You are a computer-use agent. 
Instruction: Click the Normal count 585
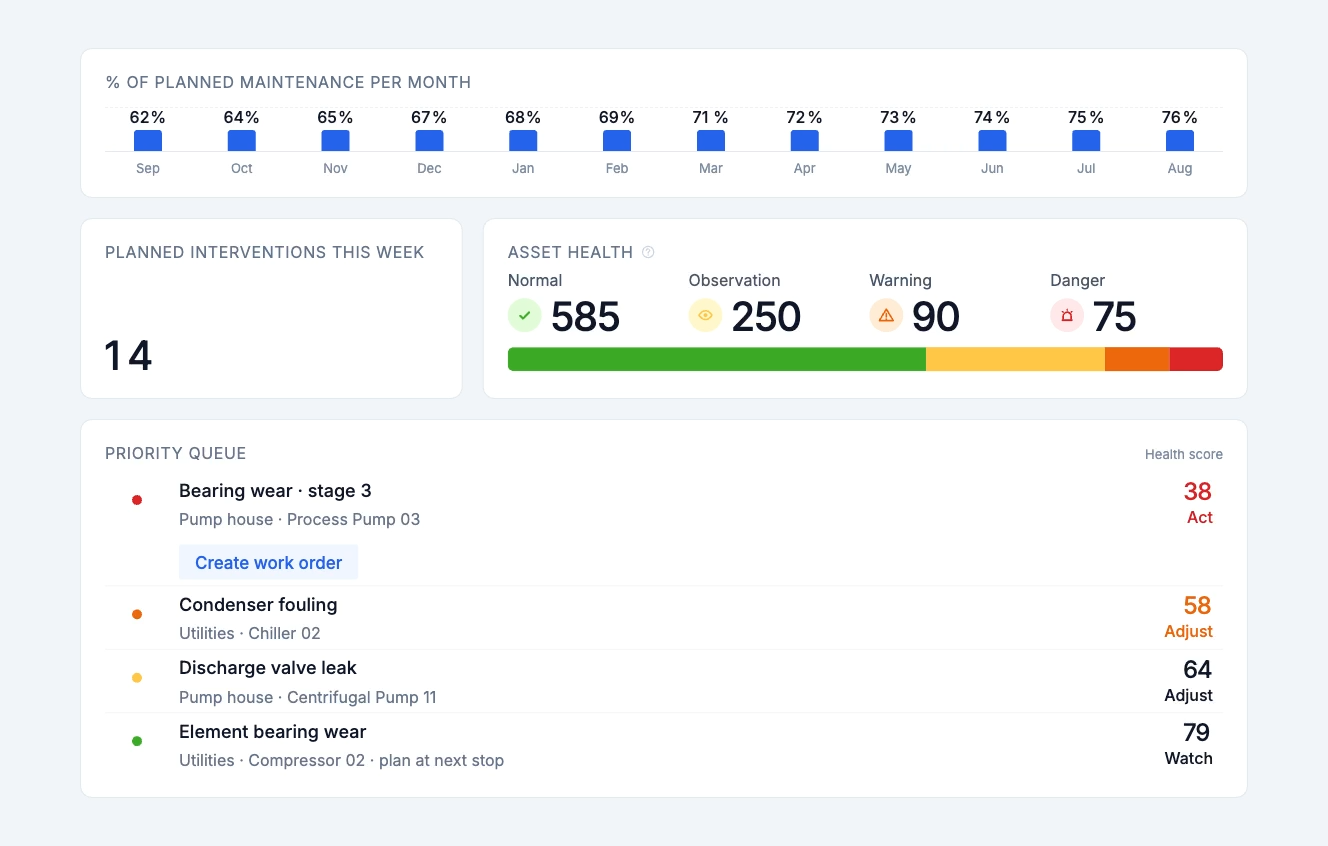click(586, 317)
